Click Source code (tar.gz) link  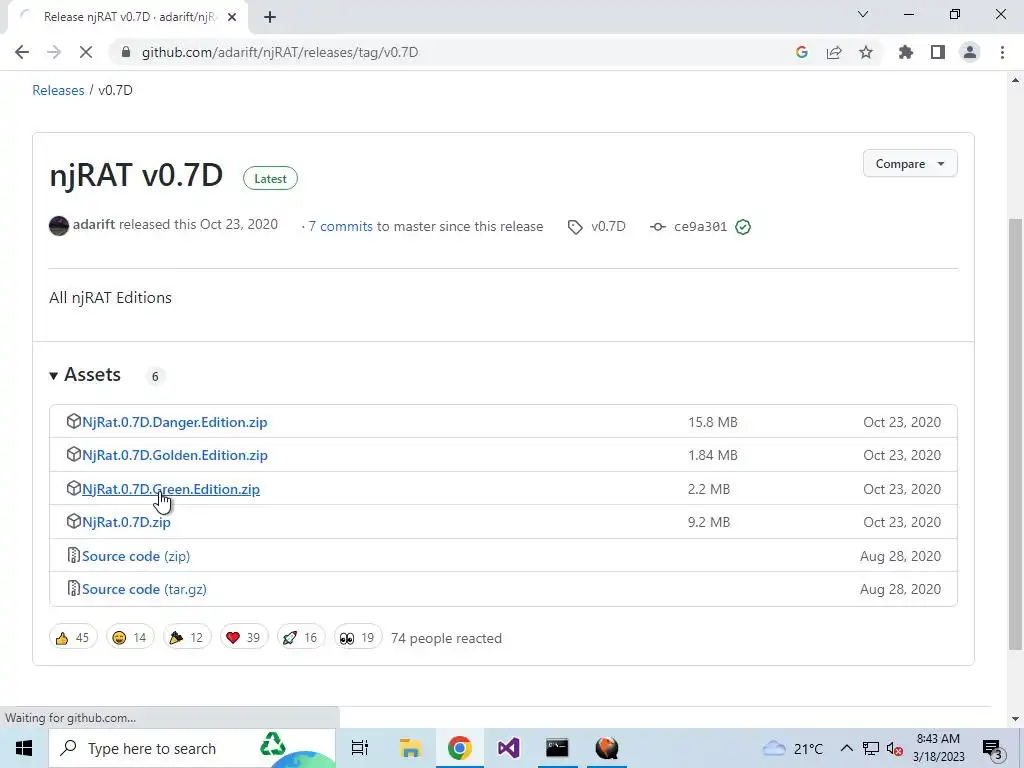[144, 589]
